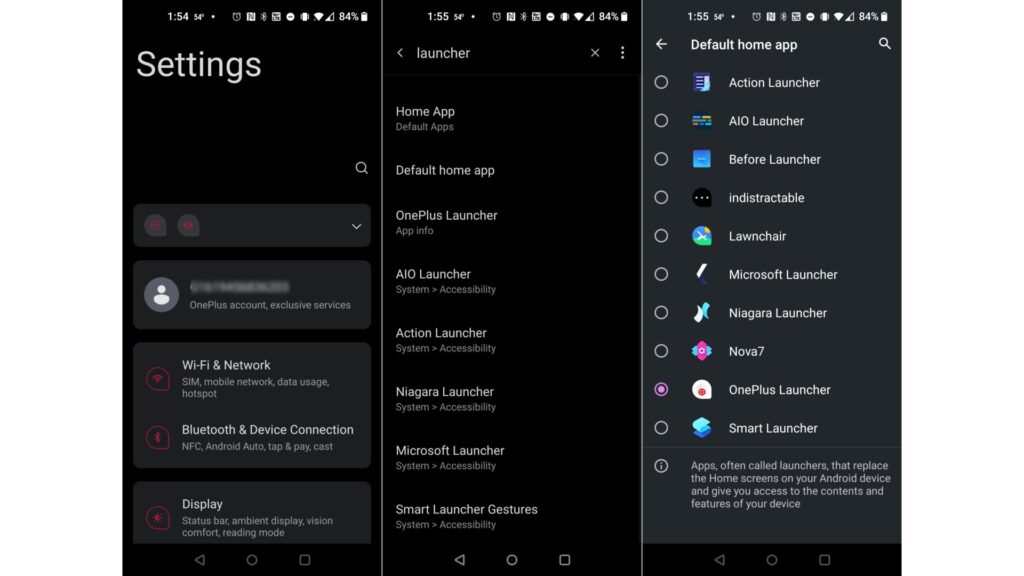Select OnePlus Launcher radio button
Viewport: 1024px width, 576px height.
click(661, 390)
